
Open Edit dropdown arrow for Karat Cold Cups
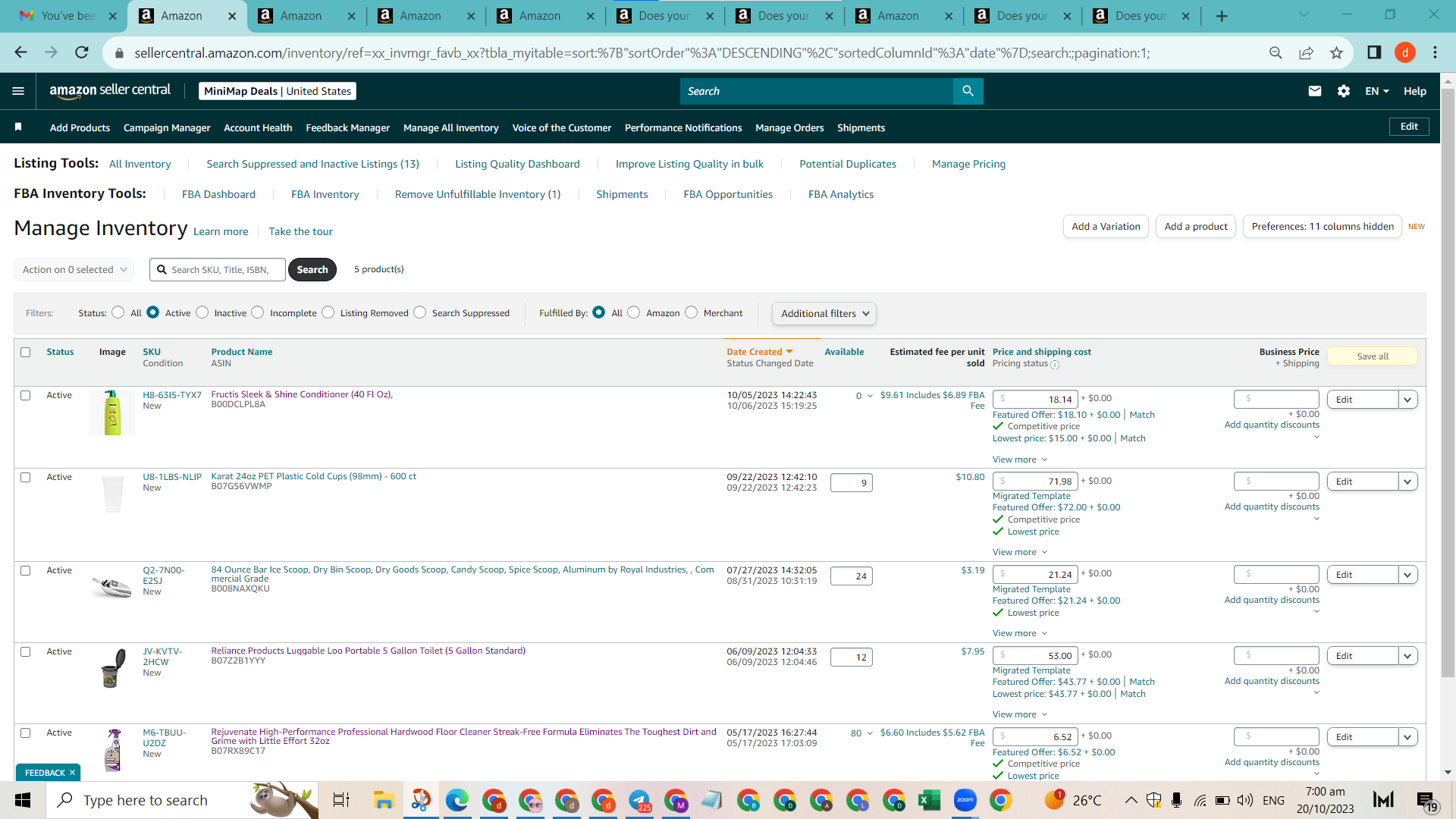[x=1408, y=482]
